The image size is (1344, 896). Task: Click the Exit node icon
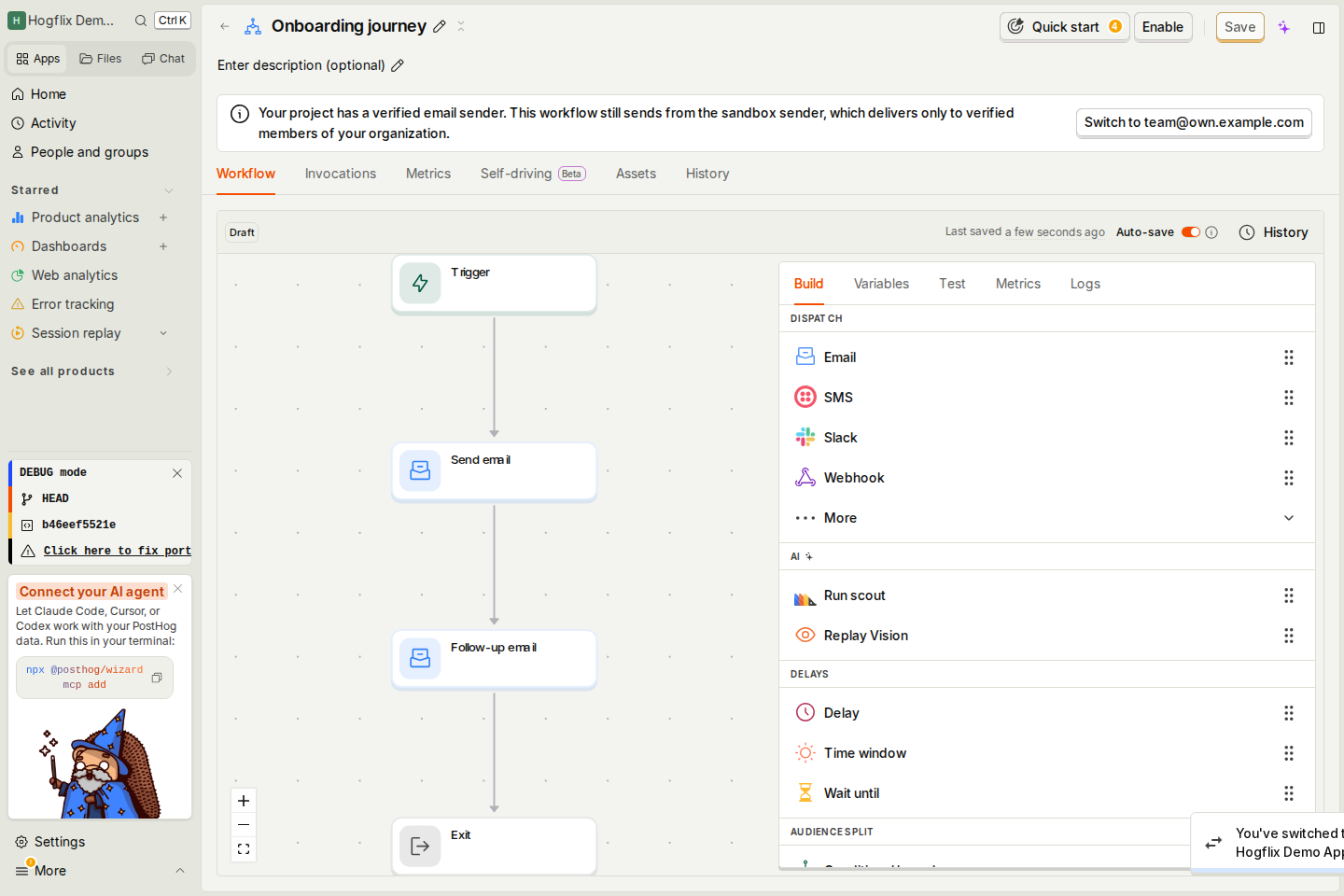pyautogui.click(x=420, y=846)
